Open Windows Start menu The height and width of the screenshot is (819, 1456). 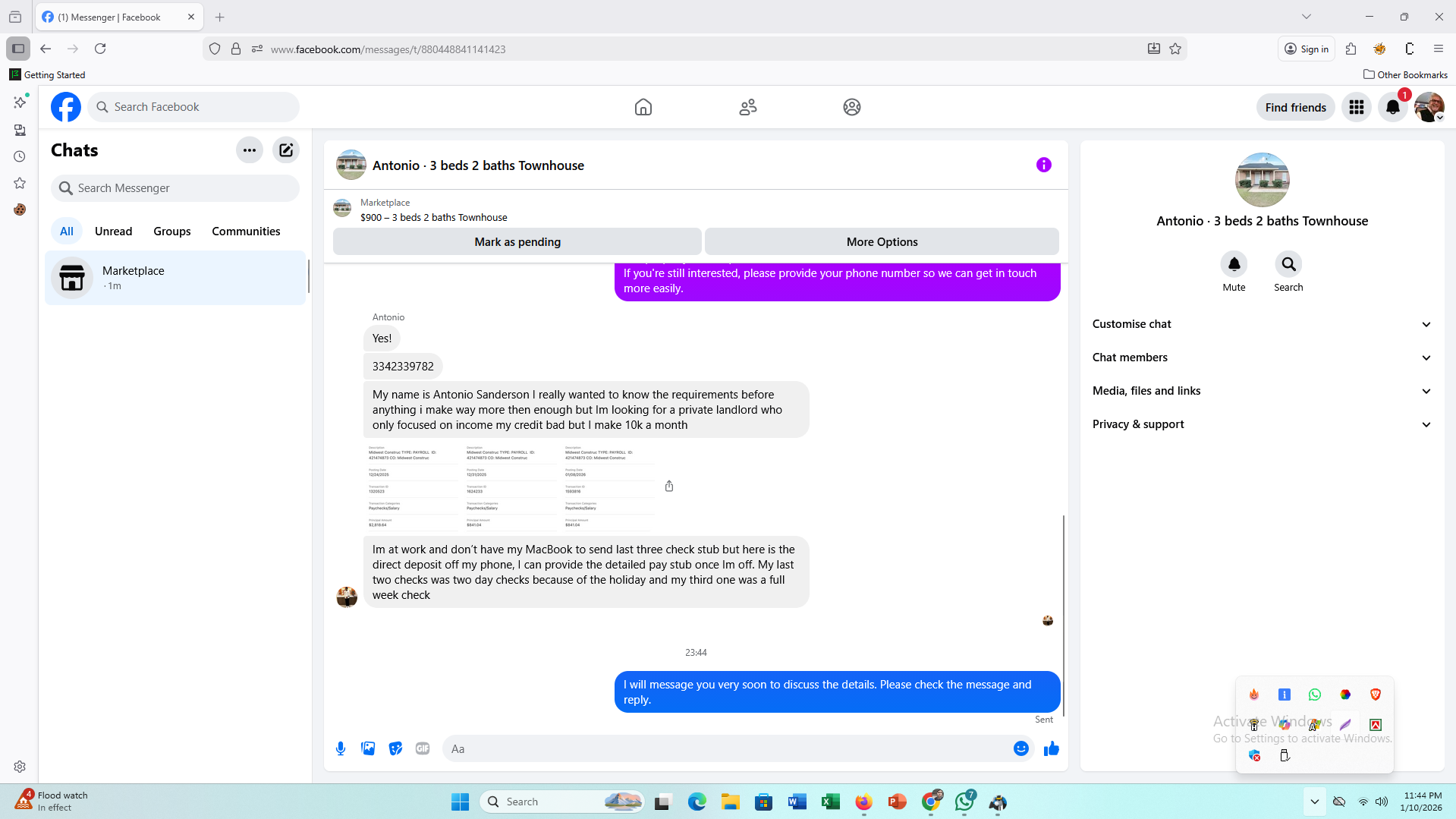pyautogui.click(x=460, y=802)
